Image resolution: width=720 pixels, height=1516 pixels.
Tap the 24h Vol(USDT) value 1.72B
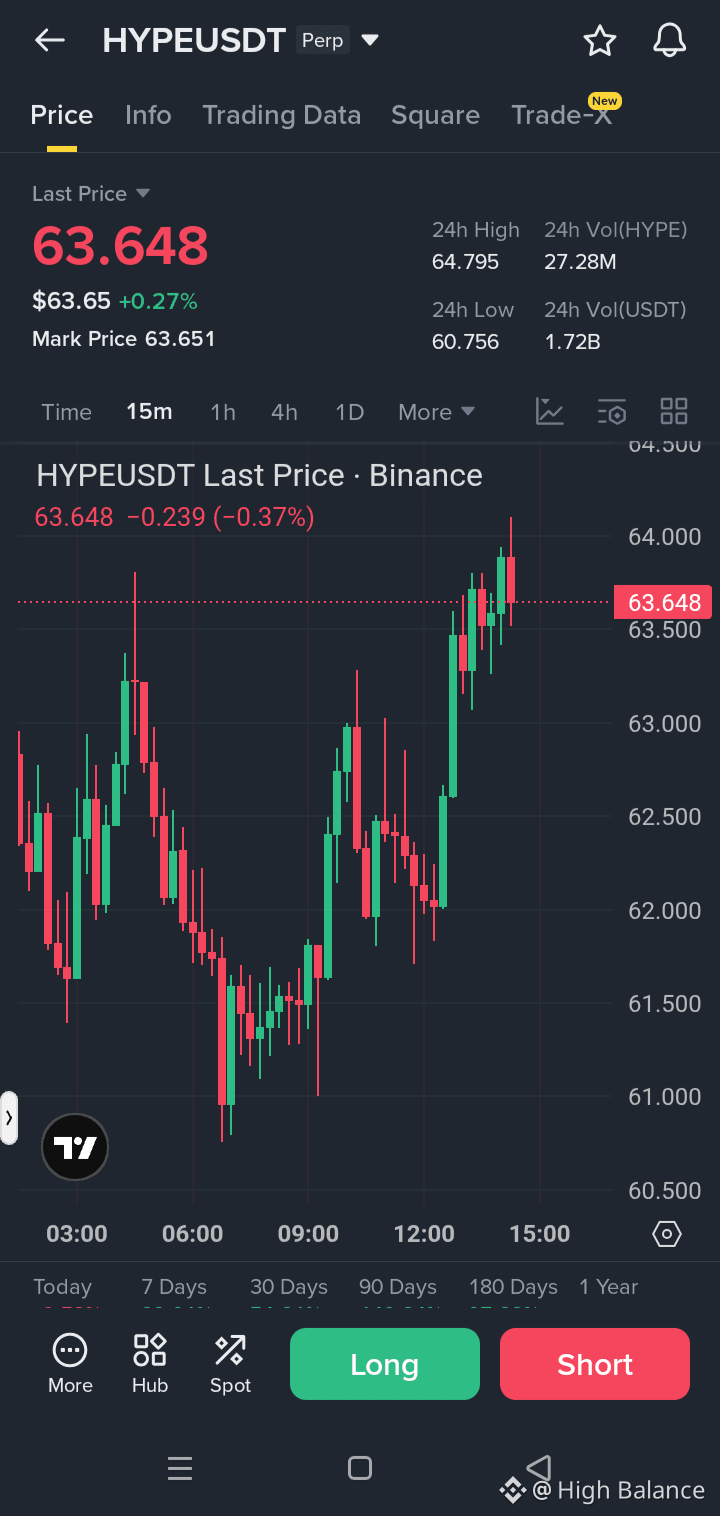pyautogui.click(x=572, y=342)
